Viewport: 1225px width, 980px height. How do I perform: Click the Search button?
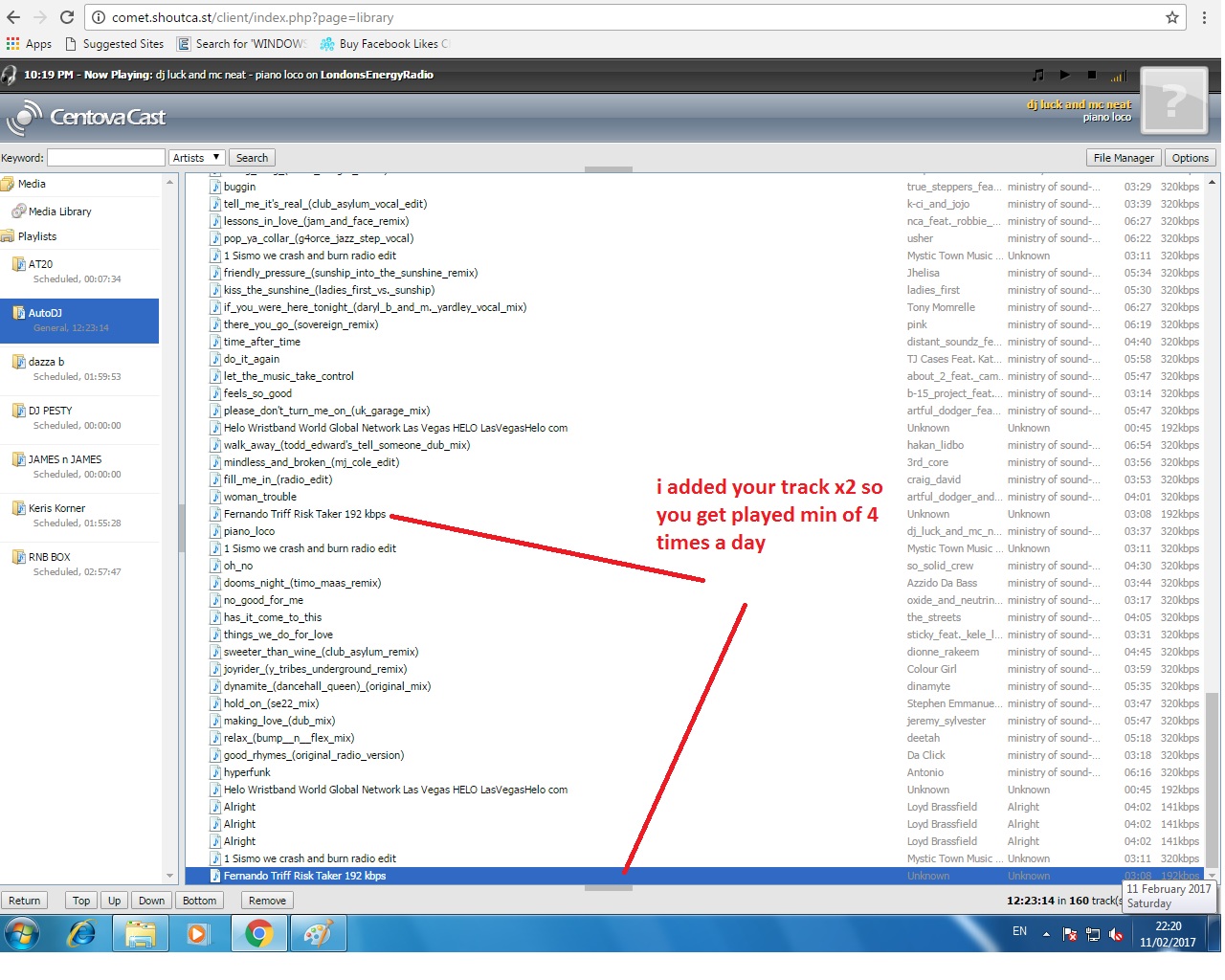tap(252, 158)
